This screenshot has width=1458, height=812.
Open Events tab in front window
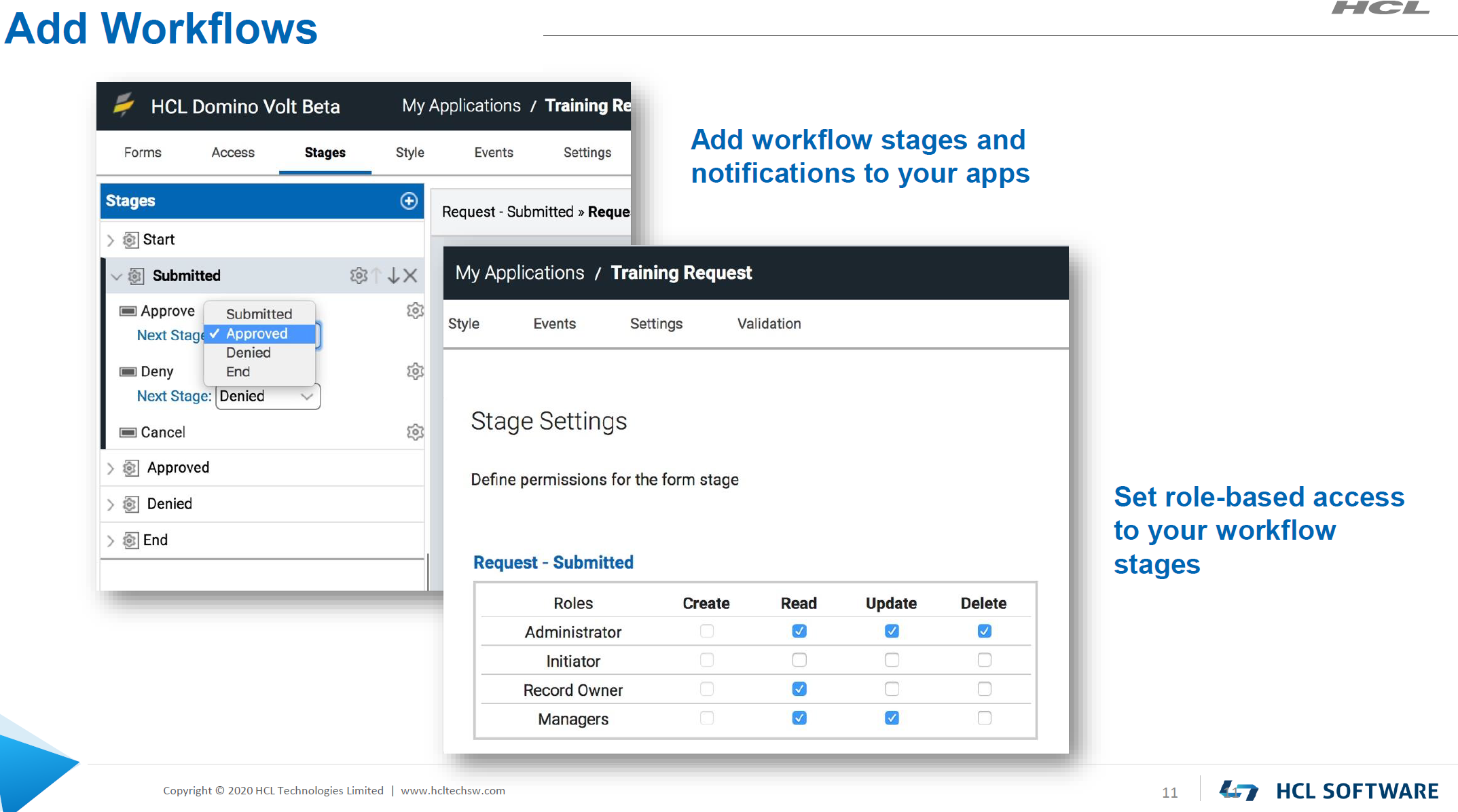pos(555,323)
